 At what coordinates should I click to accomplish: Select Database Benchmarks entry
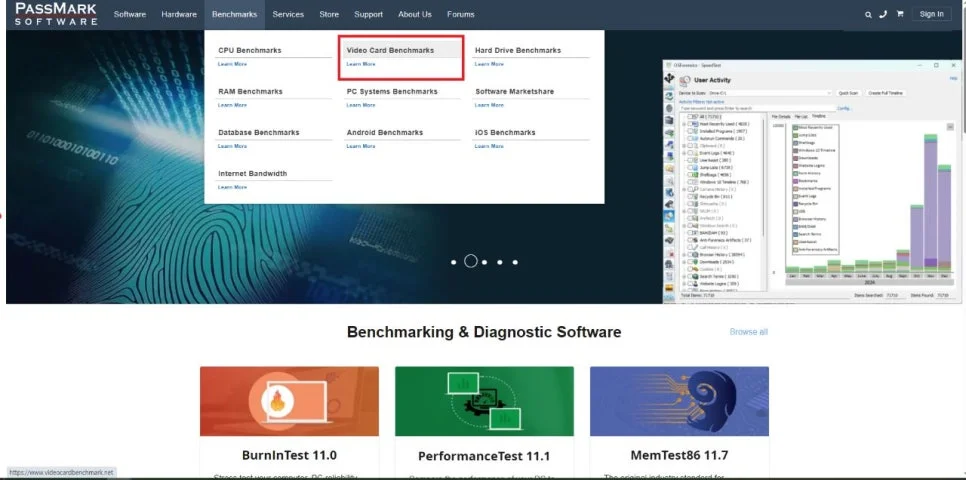259,132
